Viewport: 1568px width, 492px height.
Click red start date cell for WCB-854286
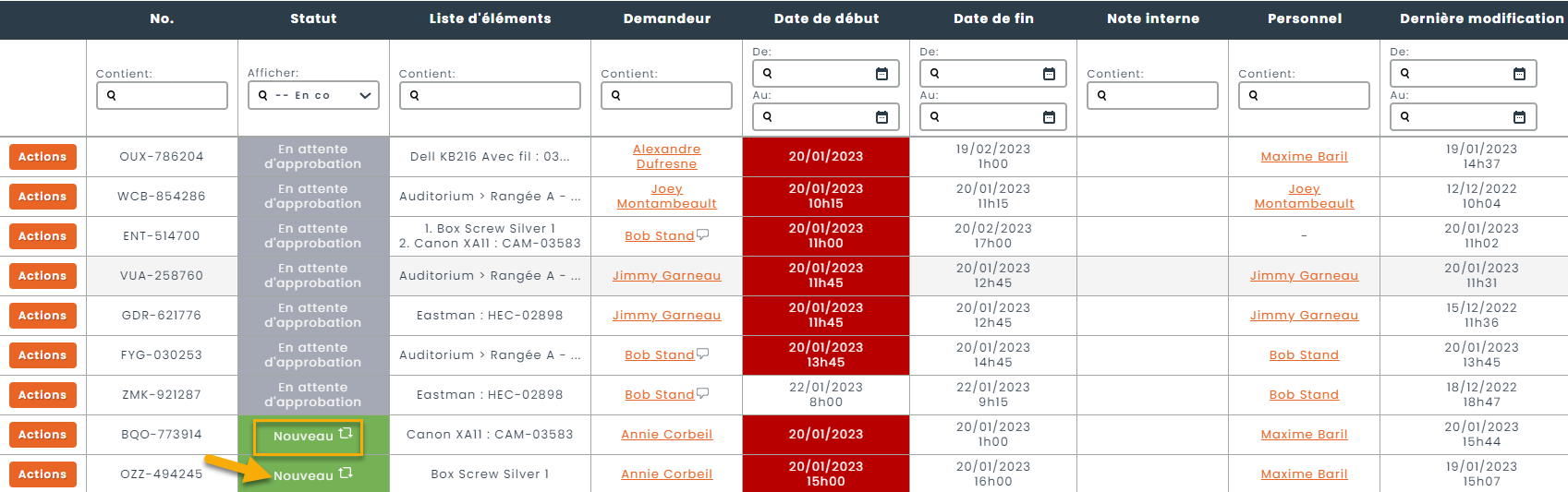pyautogui.click(x=826, y=197)
